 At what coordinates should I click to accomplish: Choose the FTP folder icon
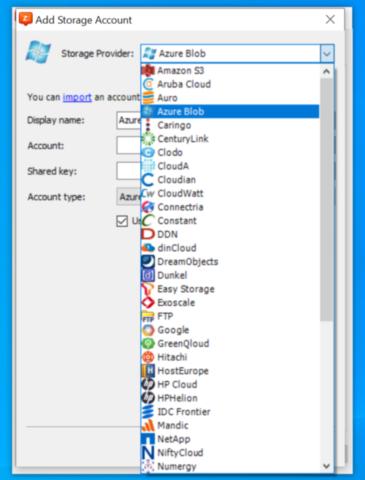148,316
